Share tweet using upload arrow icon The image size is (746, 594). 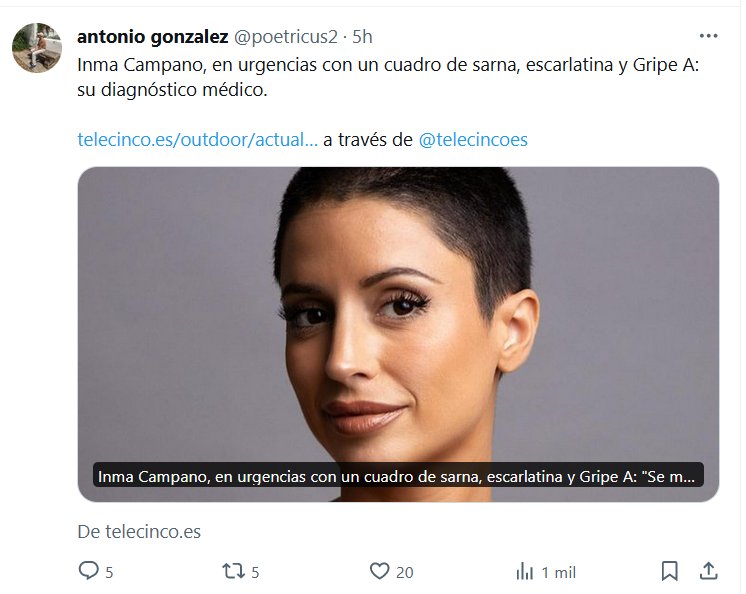point(708,571)
